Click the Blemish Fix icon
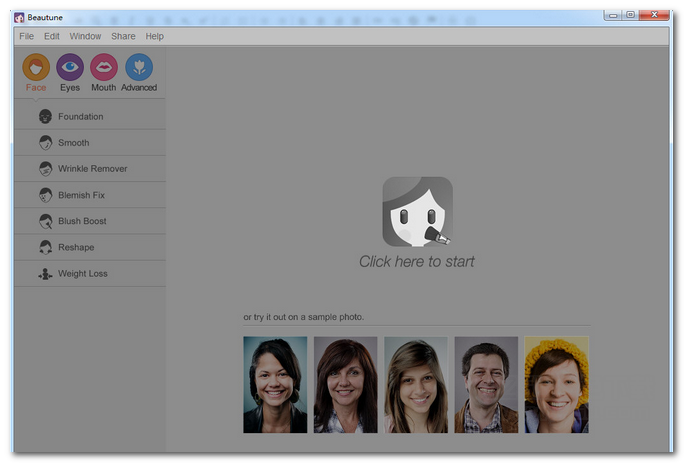 click(45, 195)
